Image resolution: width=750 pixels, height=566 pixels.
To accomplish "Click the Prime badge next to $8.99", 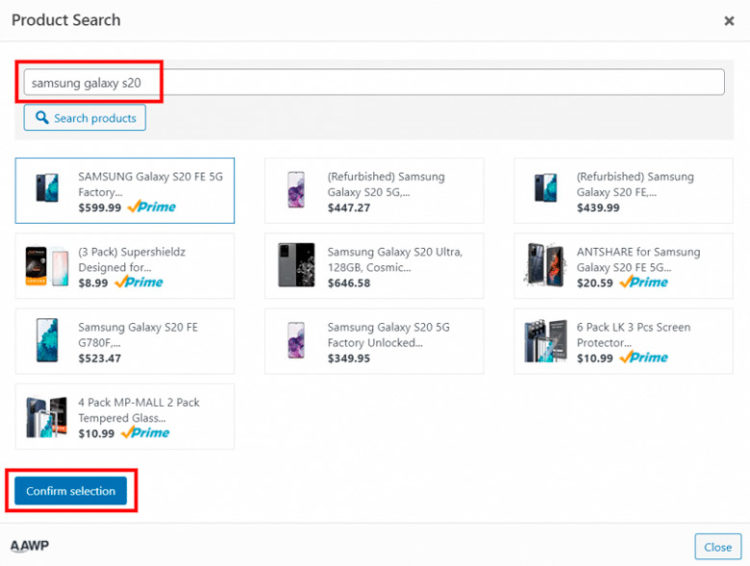I will 139,282.
